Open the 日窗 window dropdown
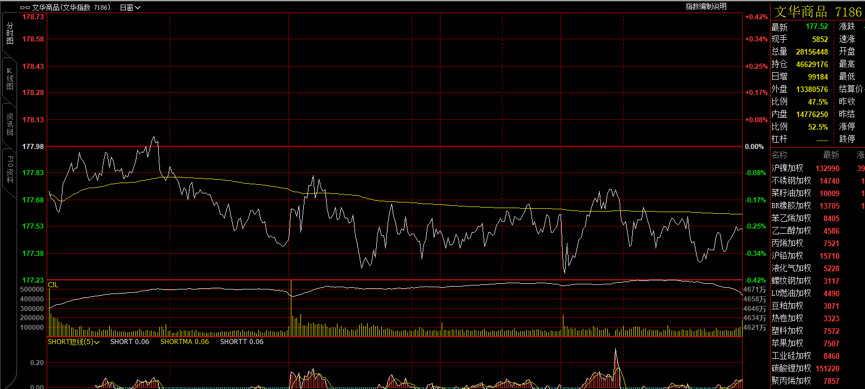This screenshot has height=389, width=865. click(130, 8)
